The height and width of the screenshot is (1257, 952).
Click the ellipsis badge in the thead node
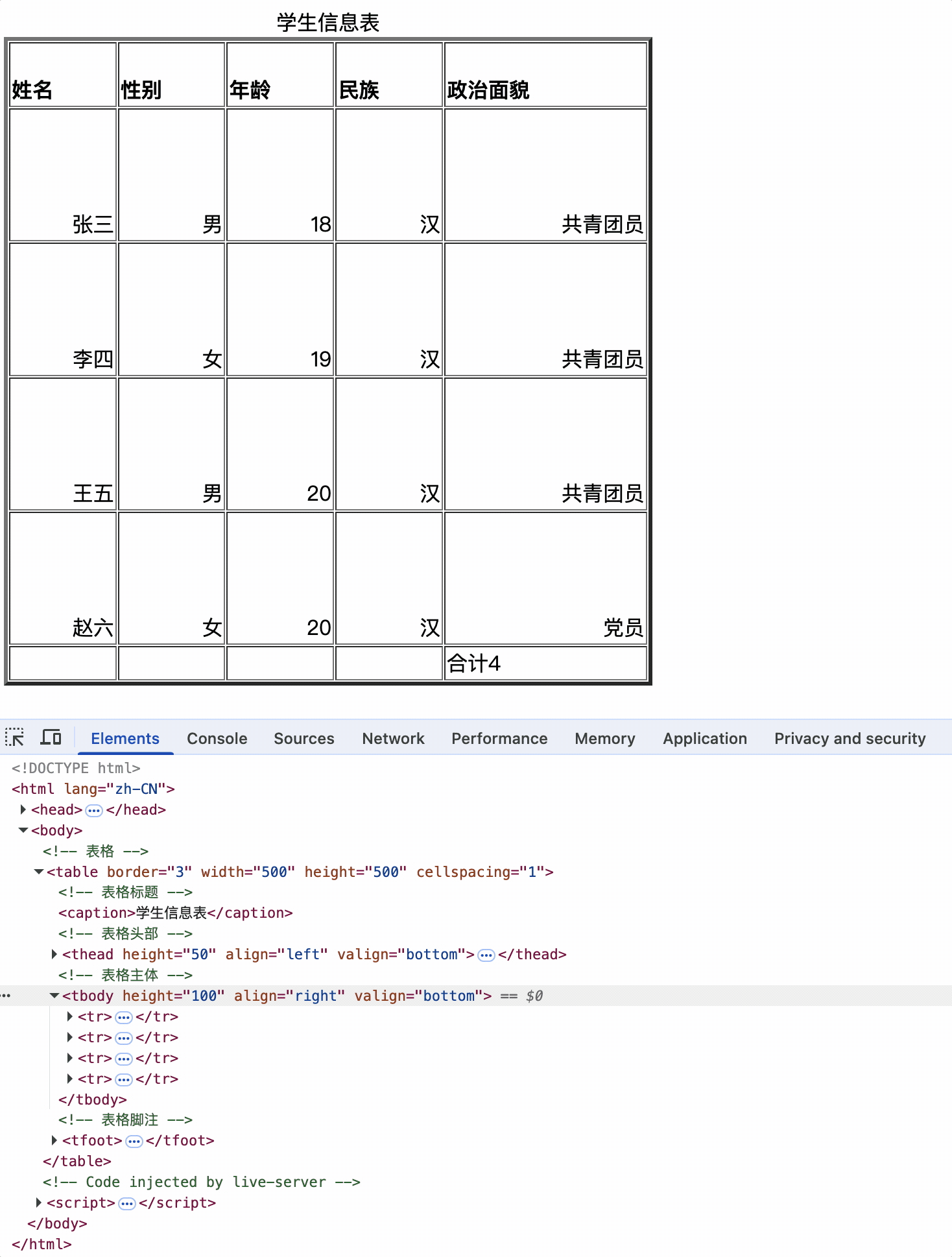click(x=486, y=955)
